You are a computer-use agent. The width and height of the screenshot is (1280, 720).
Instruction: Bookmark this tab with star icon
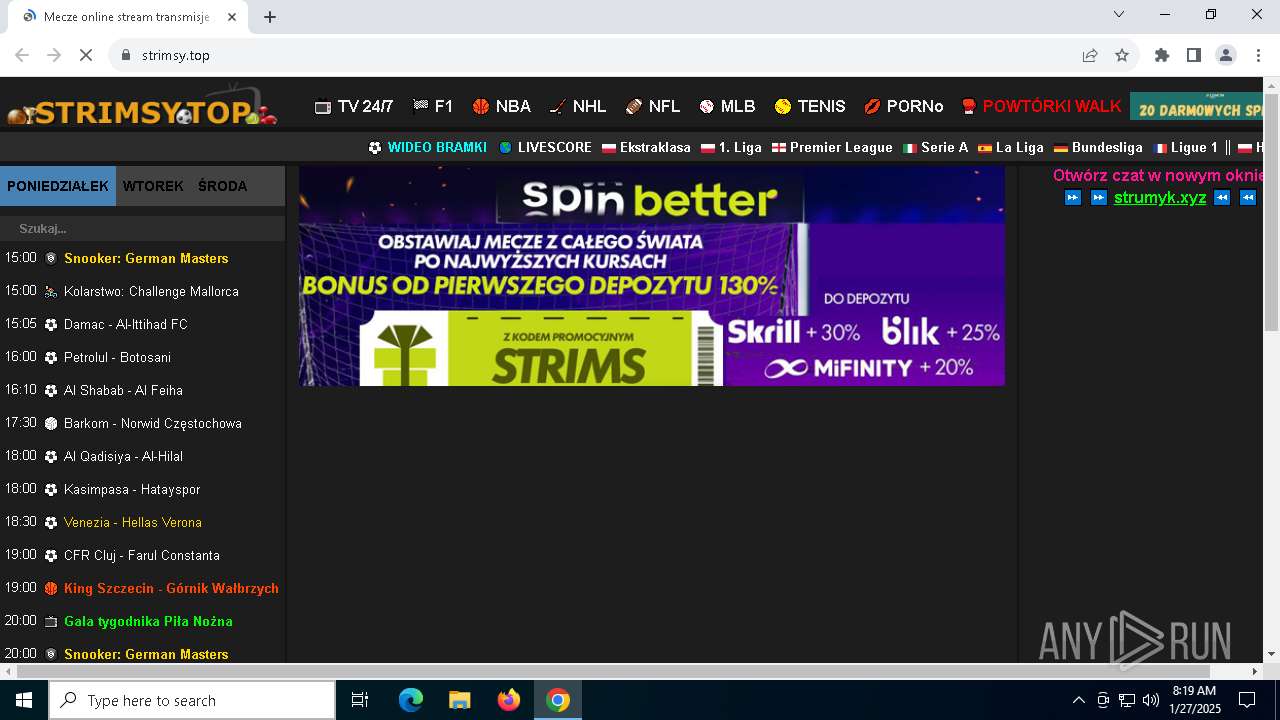pyautogui.click(x=1122, y=55)
